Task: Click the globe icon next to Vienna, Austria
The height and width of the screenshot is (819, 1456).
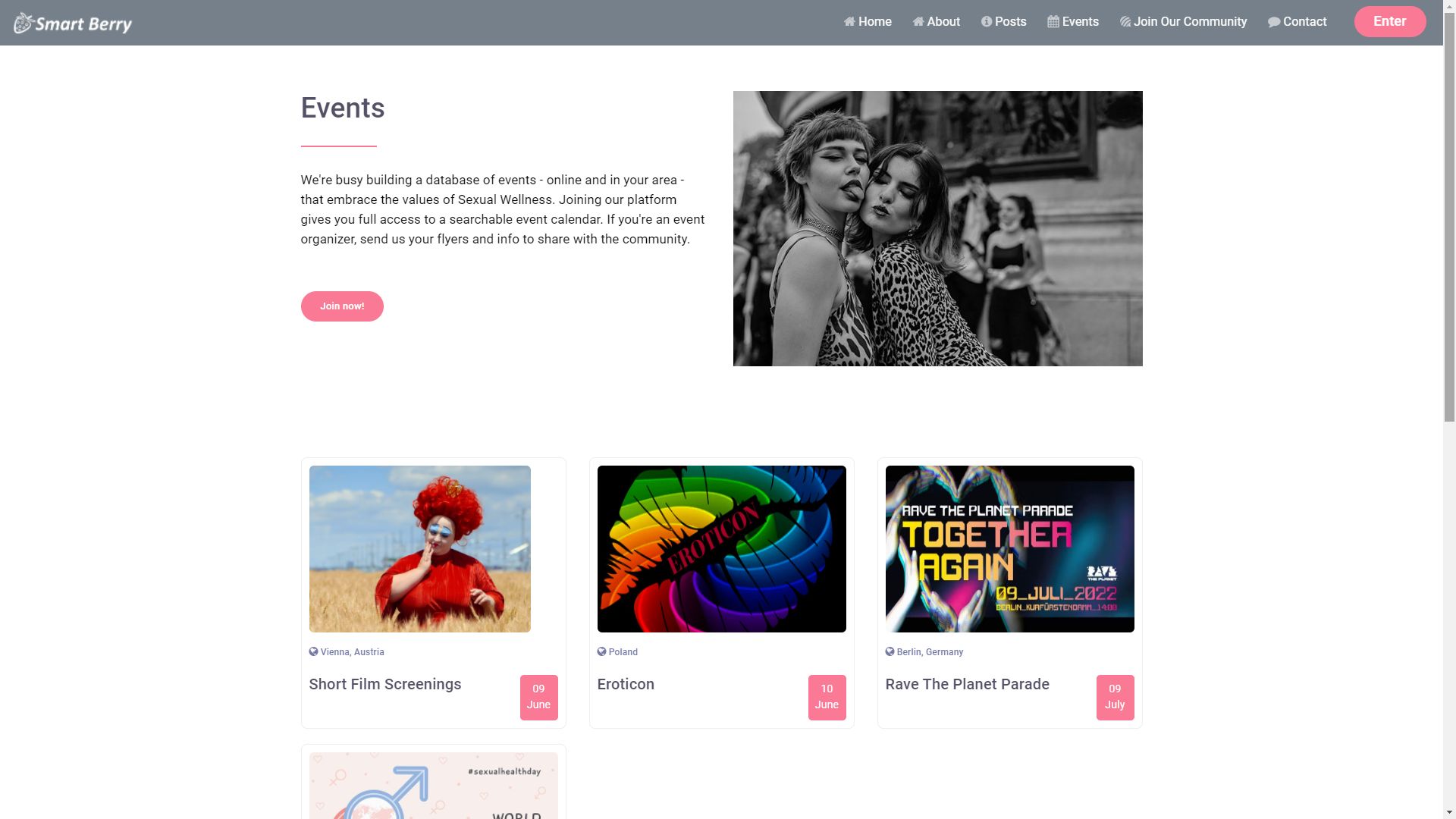Action: coord(313,651)
